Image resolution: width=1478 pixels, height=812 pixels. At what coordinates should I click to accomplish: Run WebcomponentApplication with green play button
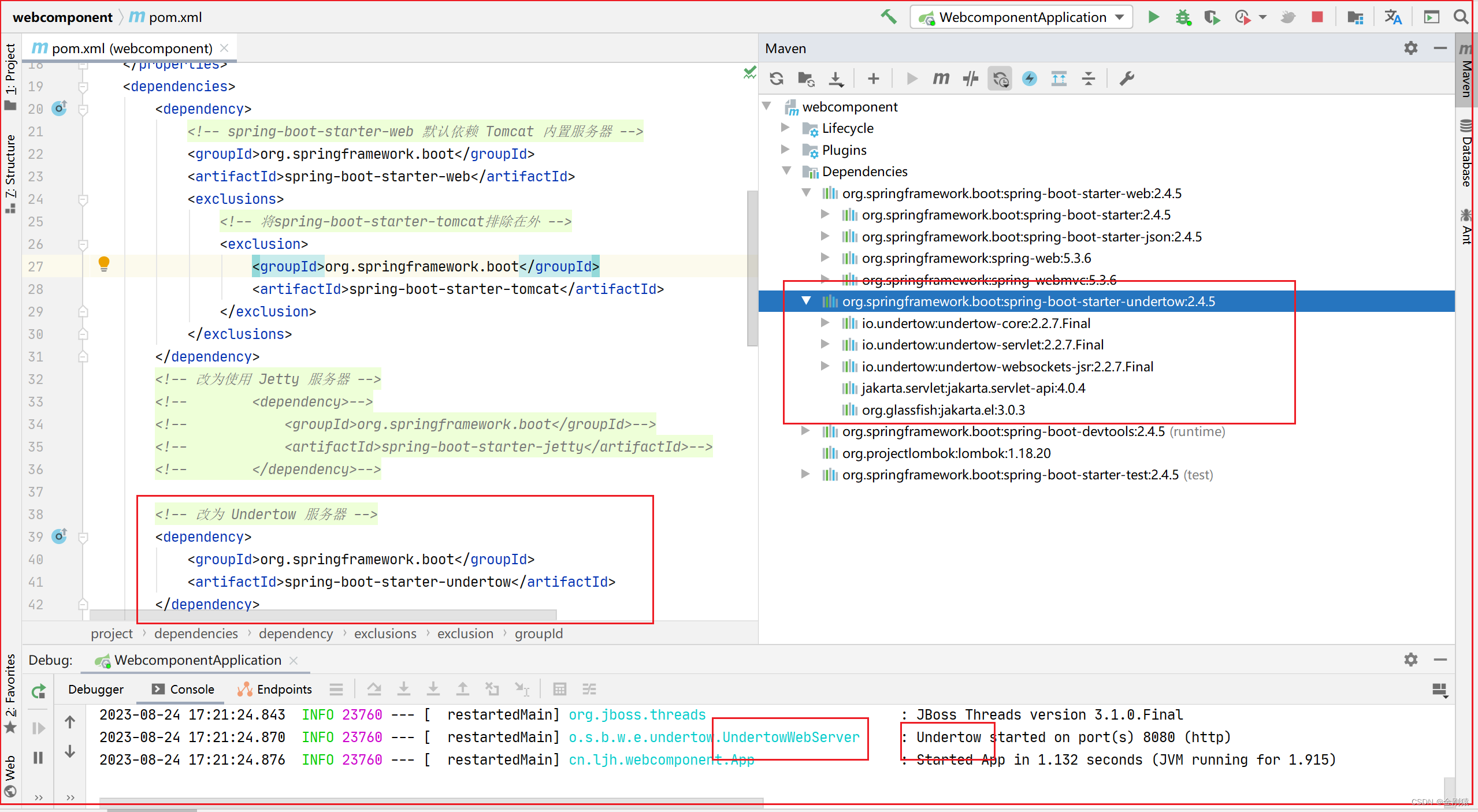(1153, 17)
